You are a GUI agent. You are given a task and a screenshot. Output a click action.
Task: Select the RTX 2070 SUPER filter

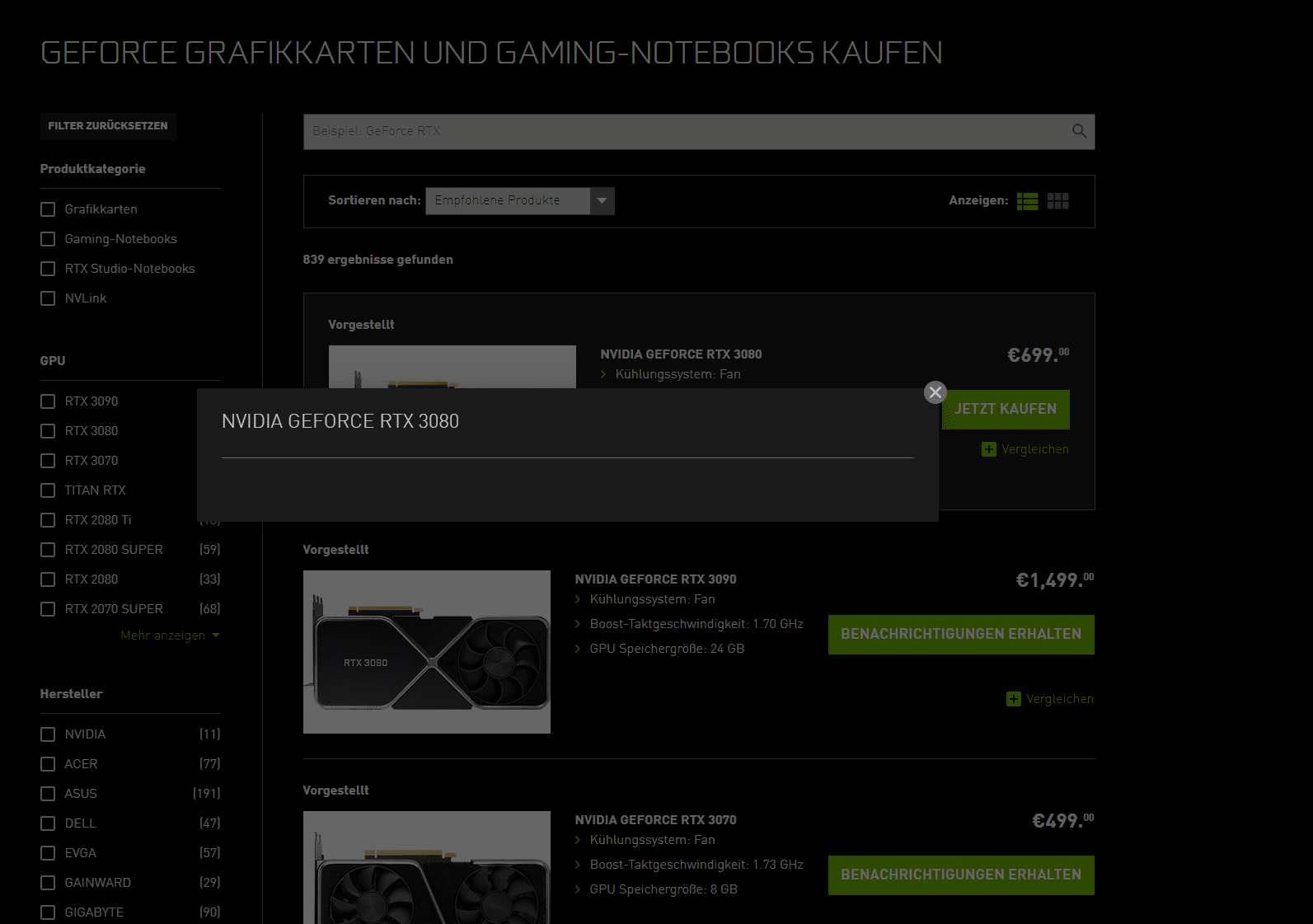(x=48, y=609)
